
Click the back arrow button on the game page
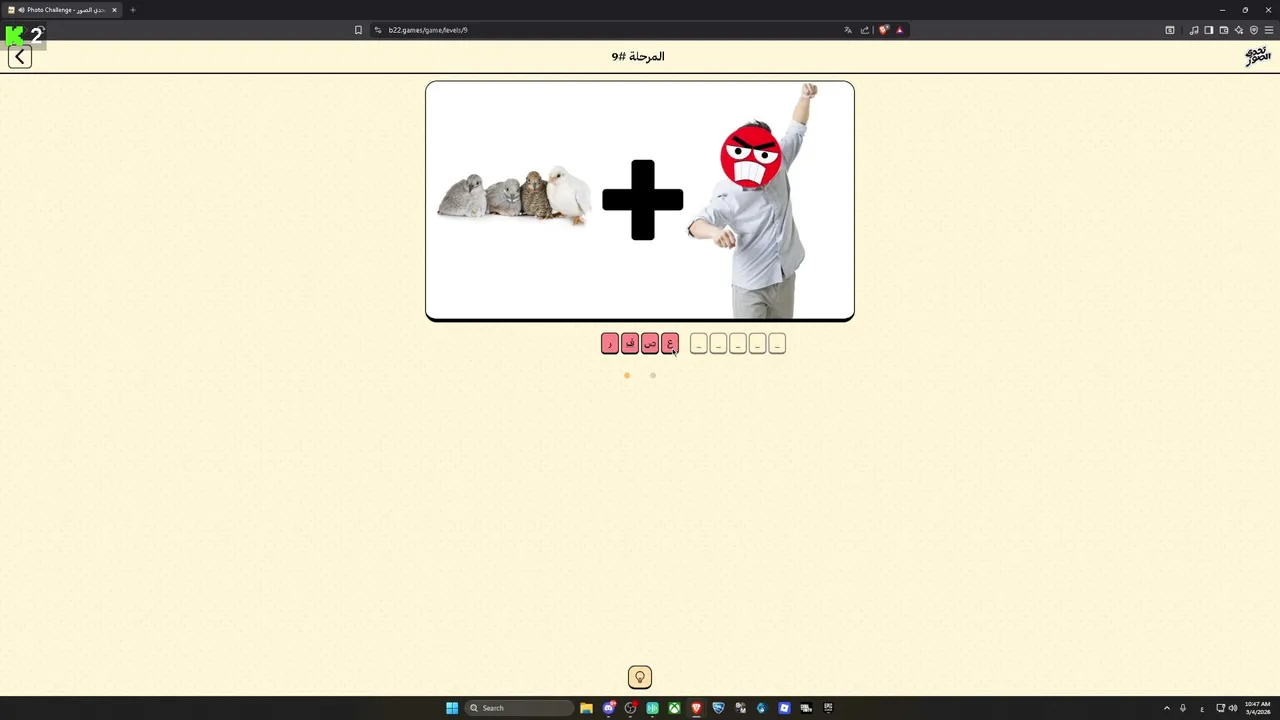(x=20, y=57)
